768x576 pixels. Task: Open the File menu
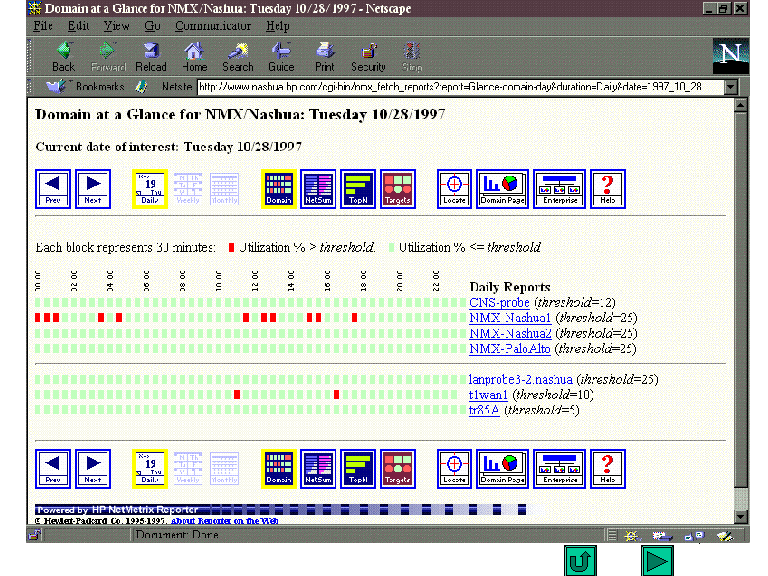coord(43,26)
